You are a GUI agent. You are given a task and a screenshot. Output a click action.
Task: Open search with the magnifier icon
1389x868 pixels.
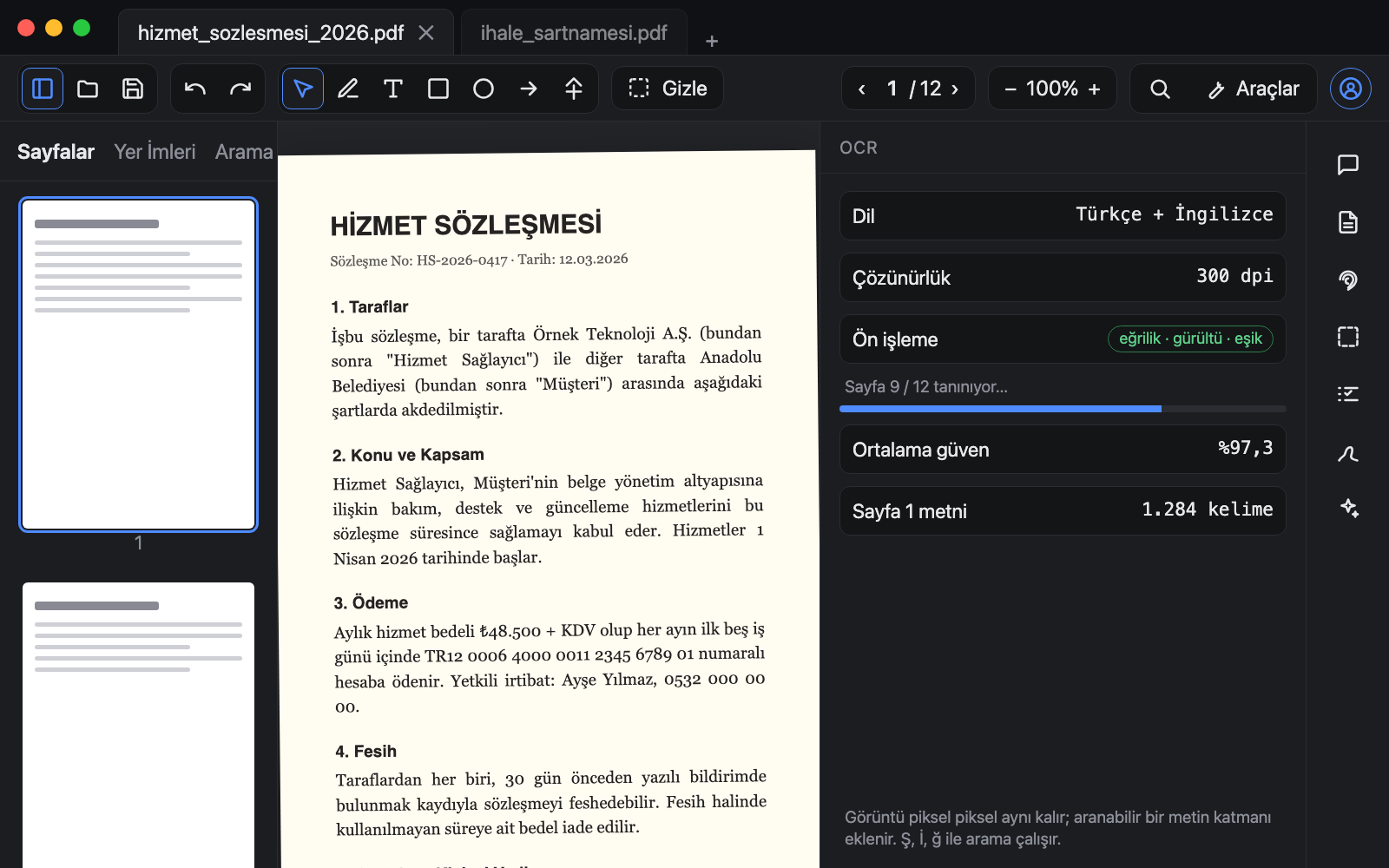[1160, 89]
